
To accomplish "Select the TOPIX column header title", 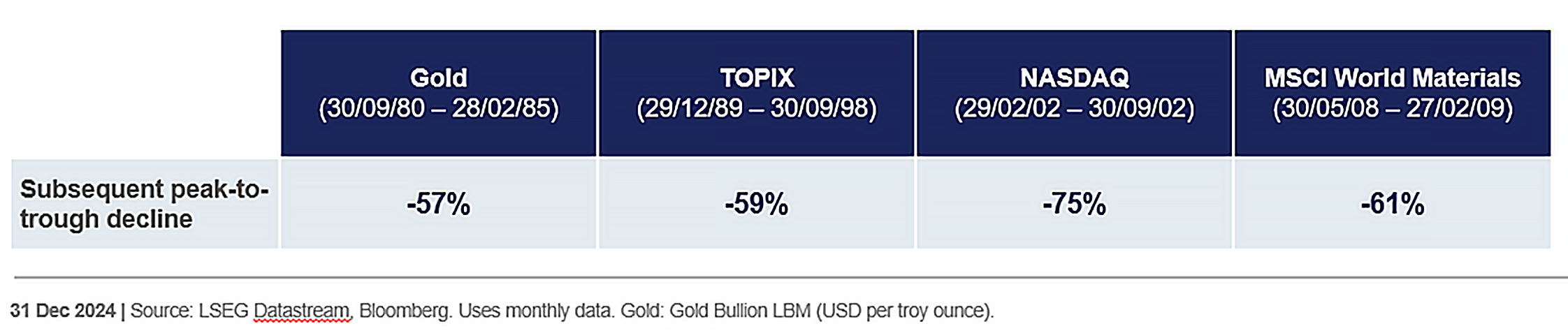I will coord(757,77).
